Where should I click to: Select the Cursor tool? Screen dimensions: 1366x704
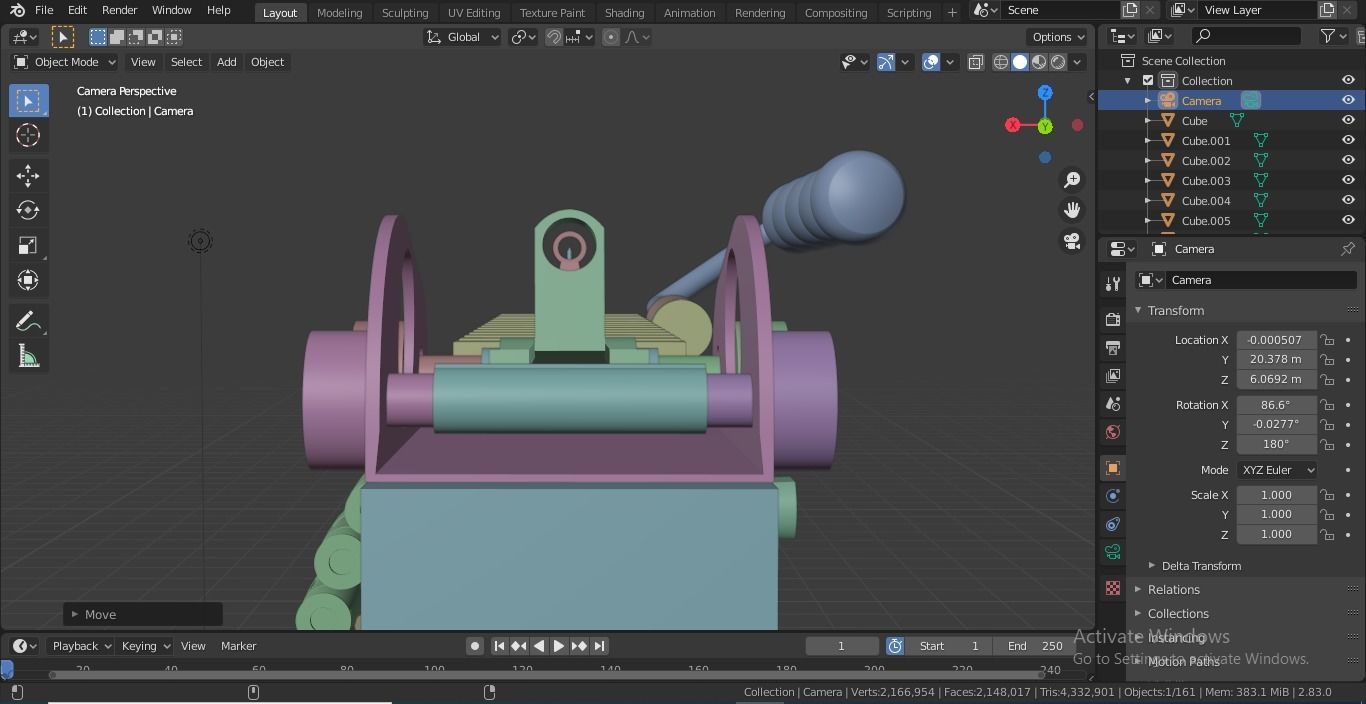[x=28, y=135]
